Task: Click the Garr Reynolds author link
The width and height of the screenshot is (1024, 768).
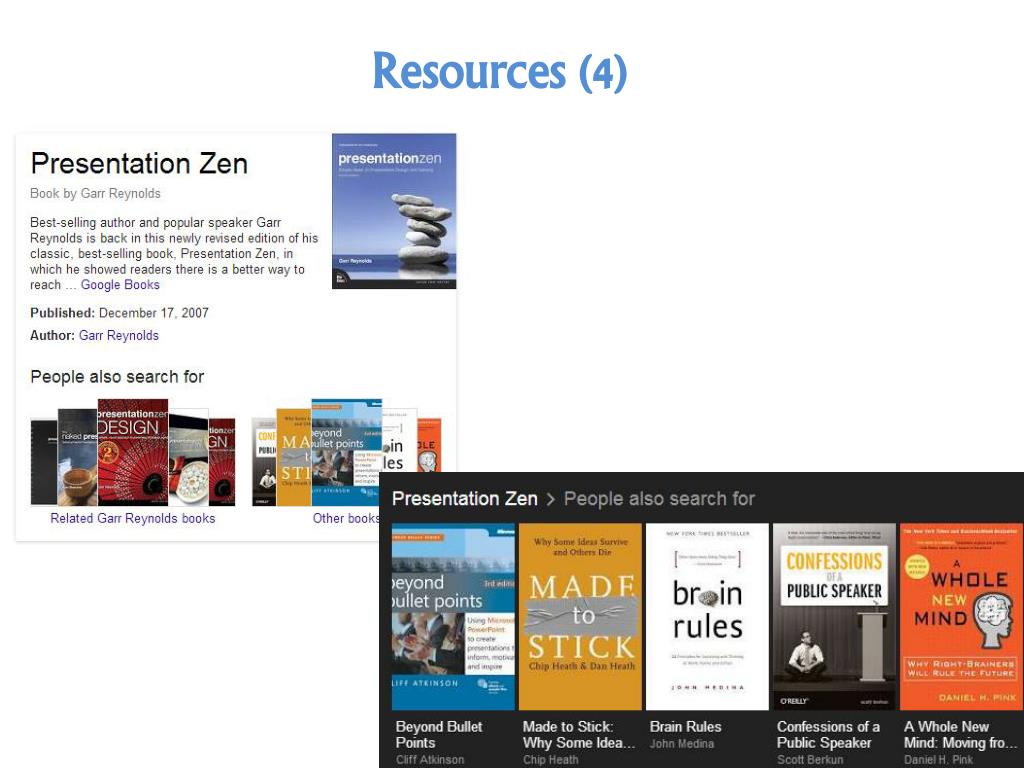Action: (118, 336)
